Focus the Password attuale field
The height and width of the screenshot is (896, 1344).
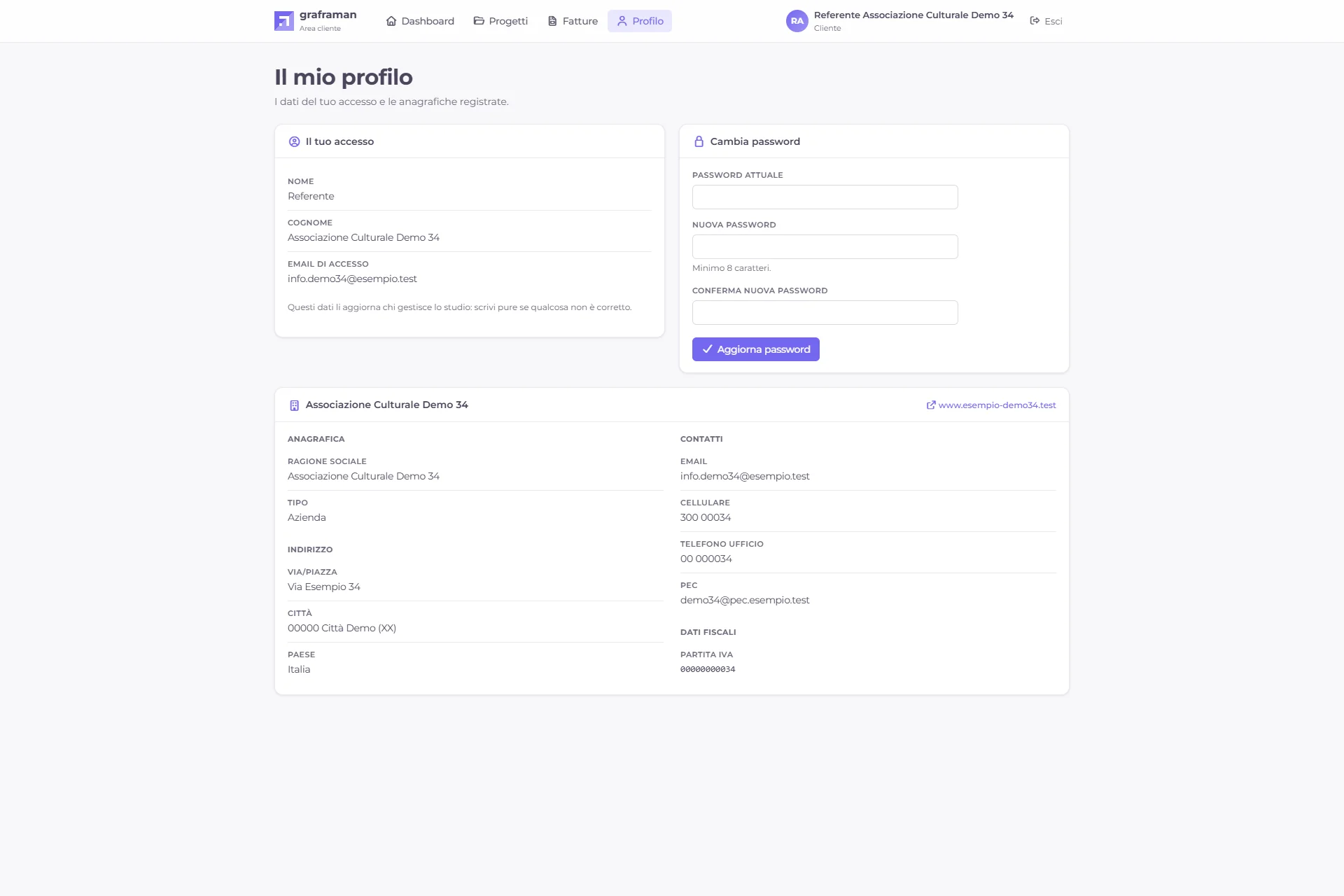click(x=825, y=197)
